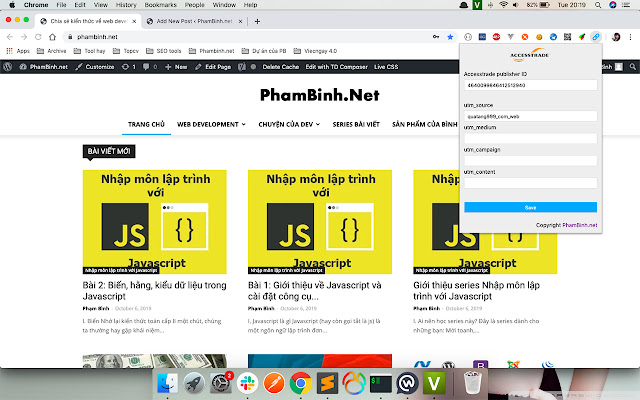Reload the phambinh.net page
Viewport: 640px width, 400px height.
[38, 37]
